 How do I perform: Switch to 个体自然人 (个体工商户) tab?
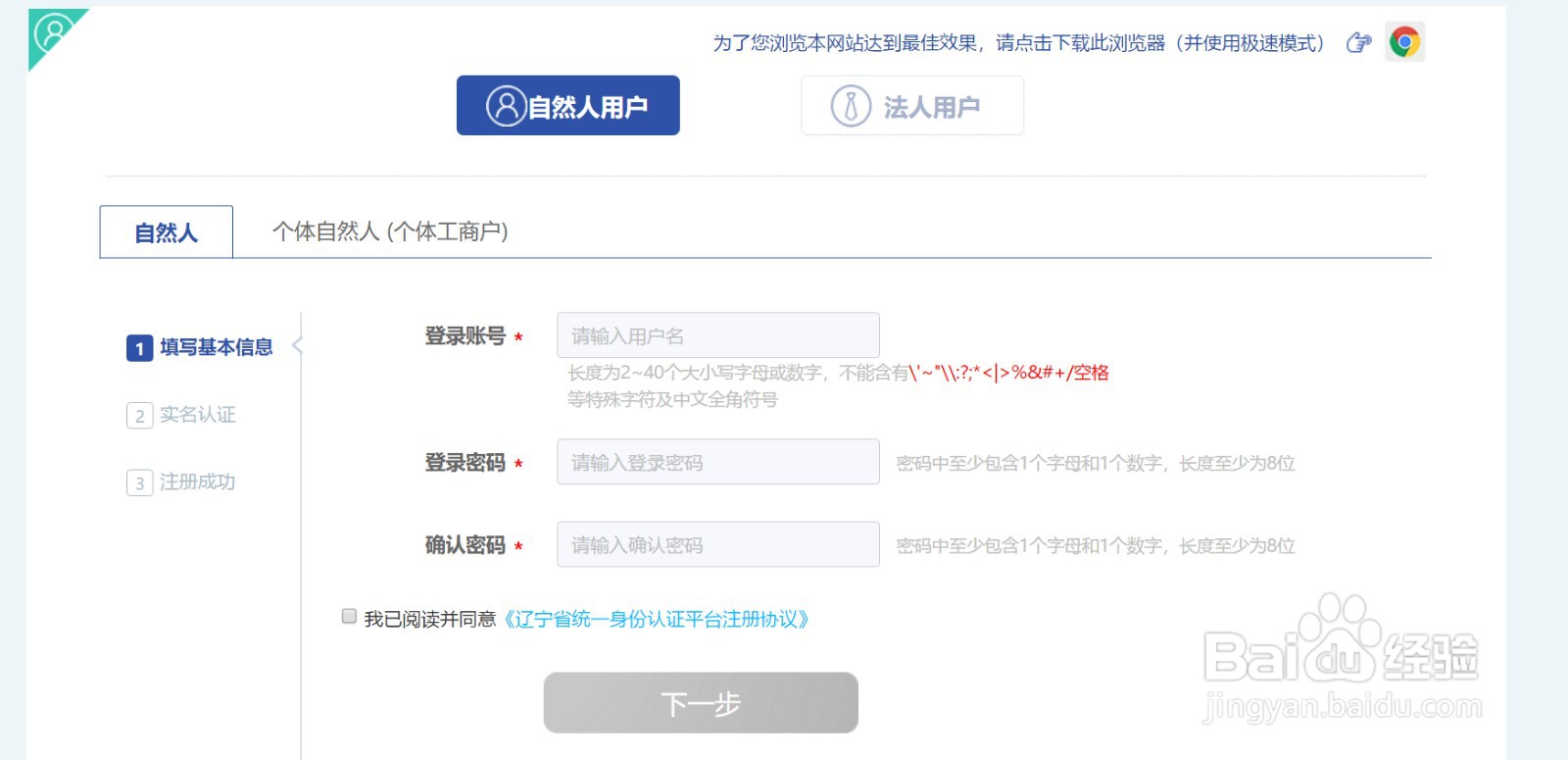pos(390,232)
